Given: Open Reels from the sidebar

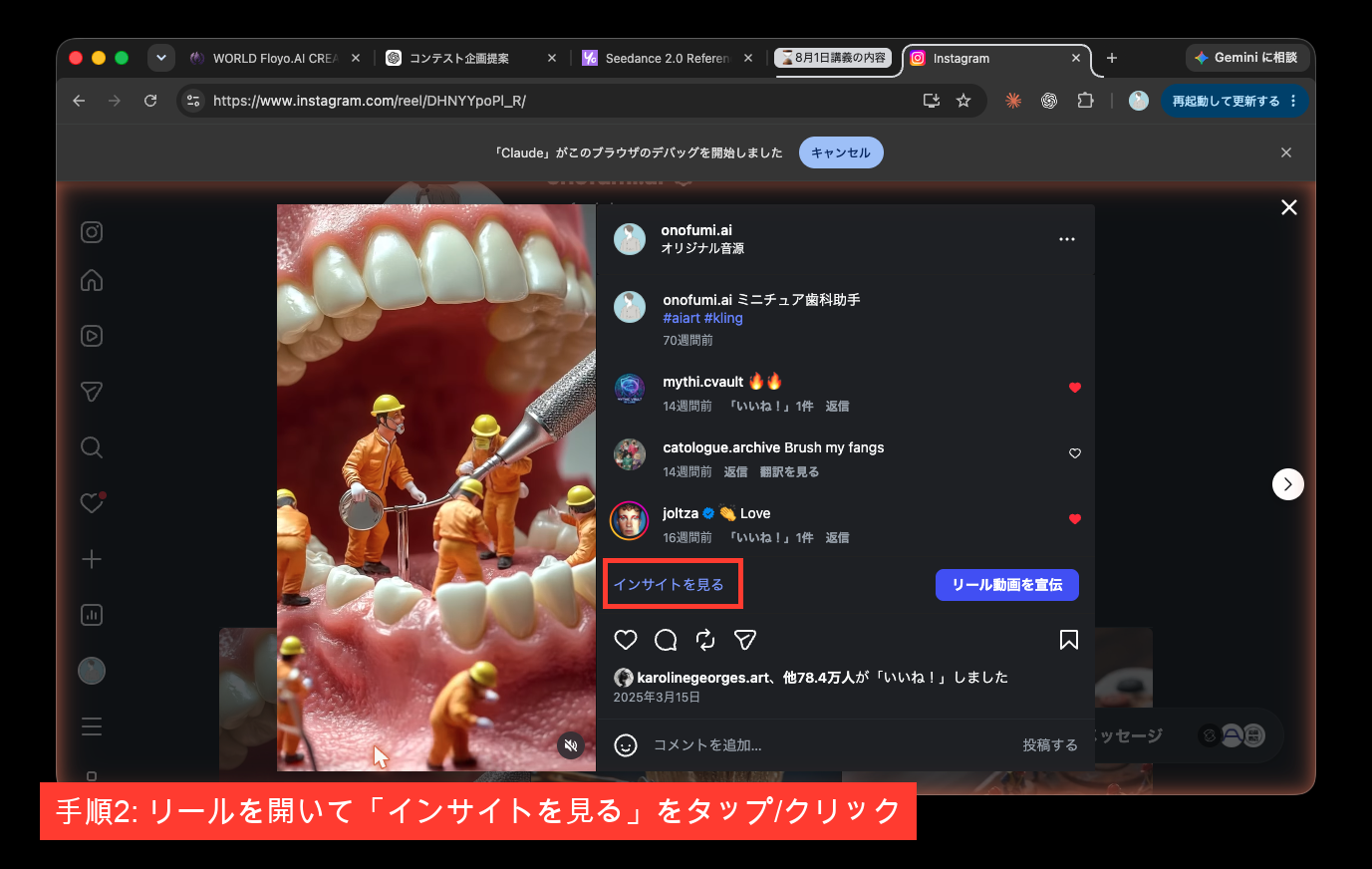Looking at the screenshot, I should click(92, 336).
